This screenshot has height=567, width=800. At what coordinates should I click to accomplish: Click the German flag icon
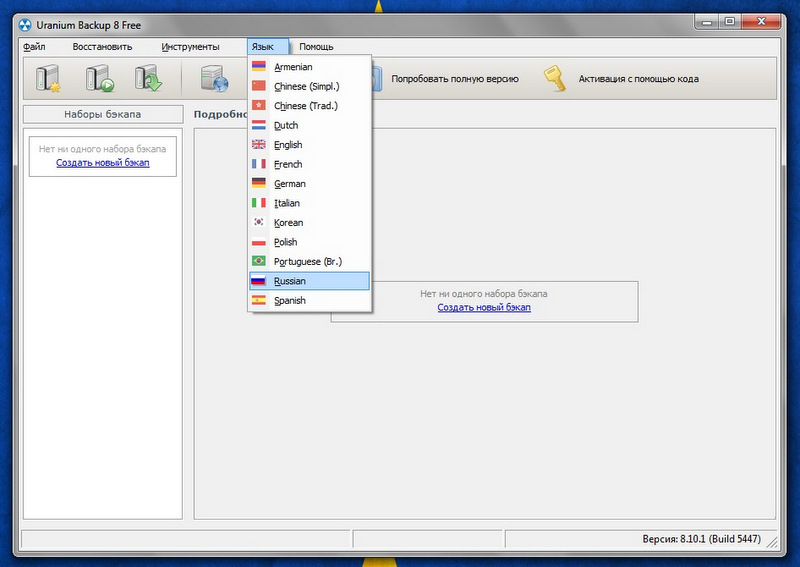click(259, 183)
